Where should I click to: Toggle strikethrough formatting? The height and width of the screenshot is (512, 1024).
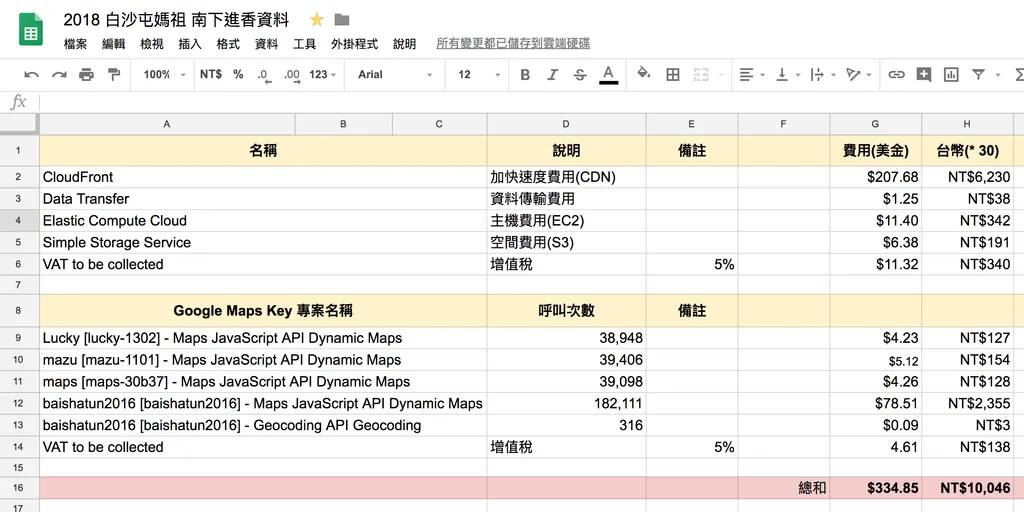580,74
